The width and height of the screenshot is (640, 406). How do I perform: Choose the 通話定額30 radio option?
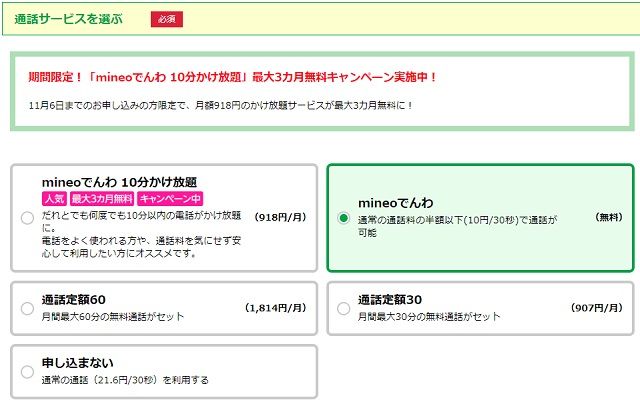pyautogui.click(x=344, y=308)
